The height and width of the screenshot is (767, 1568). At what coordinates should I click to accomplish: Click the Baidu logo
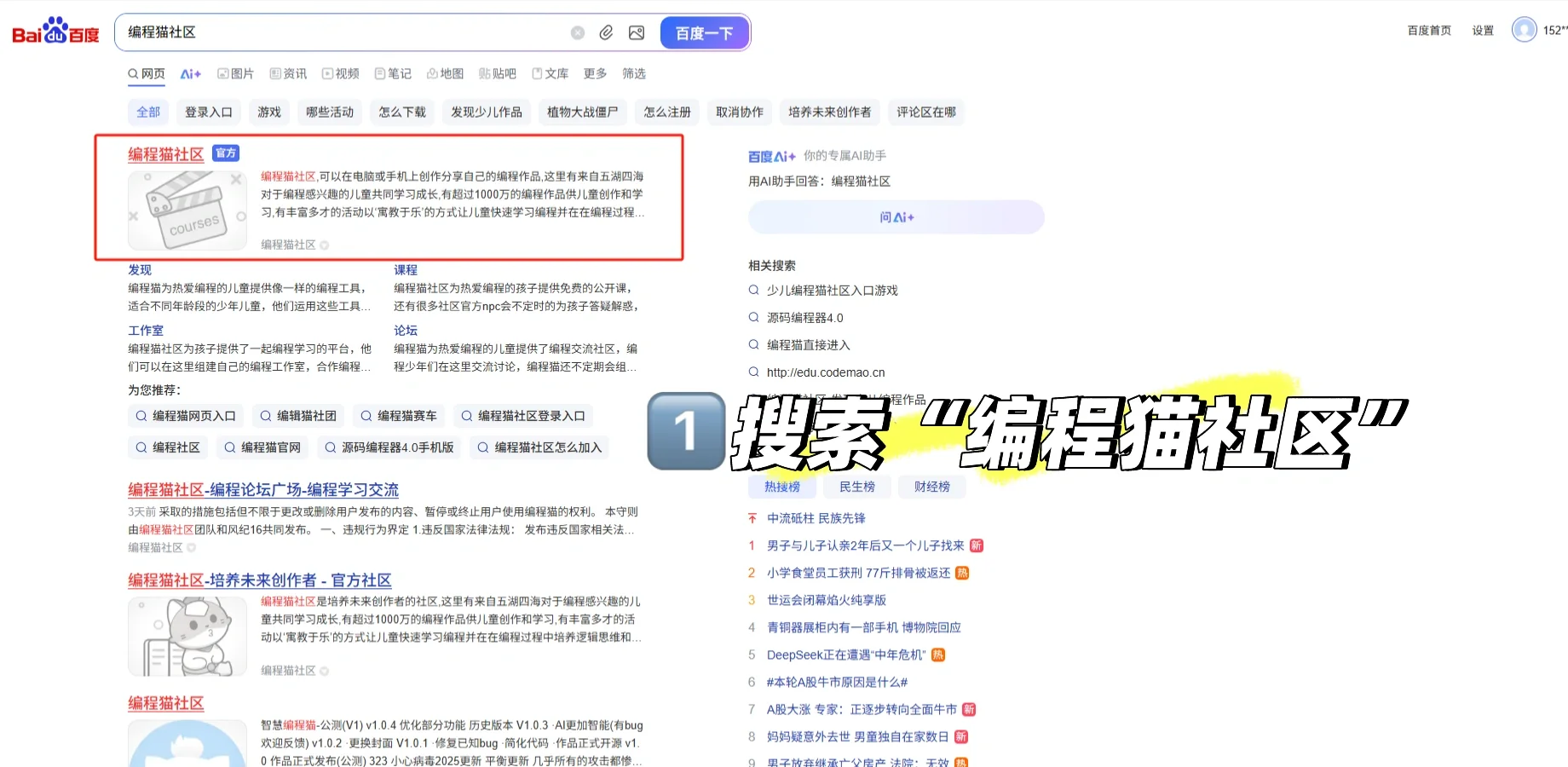pos(54,31)
